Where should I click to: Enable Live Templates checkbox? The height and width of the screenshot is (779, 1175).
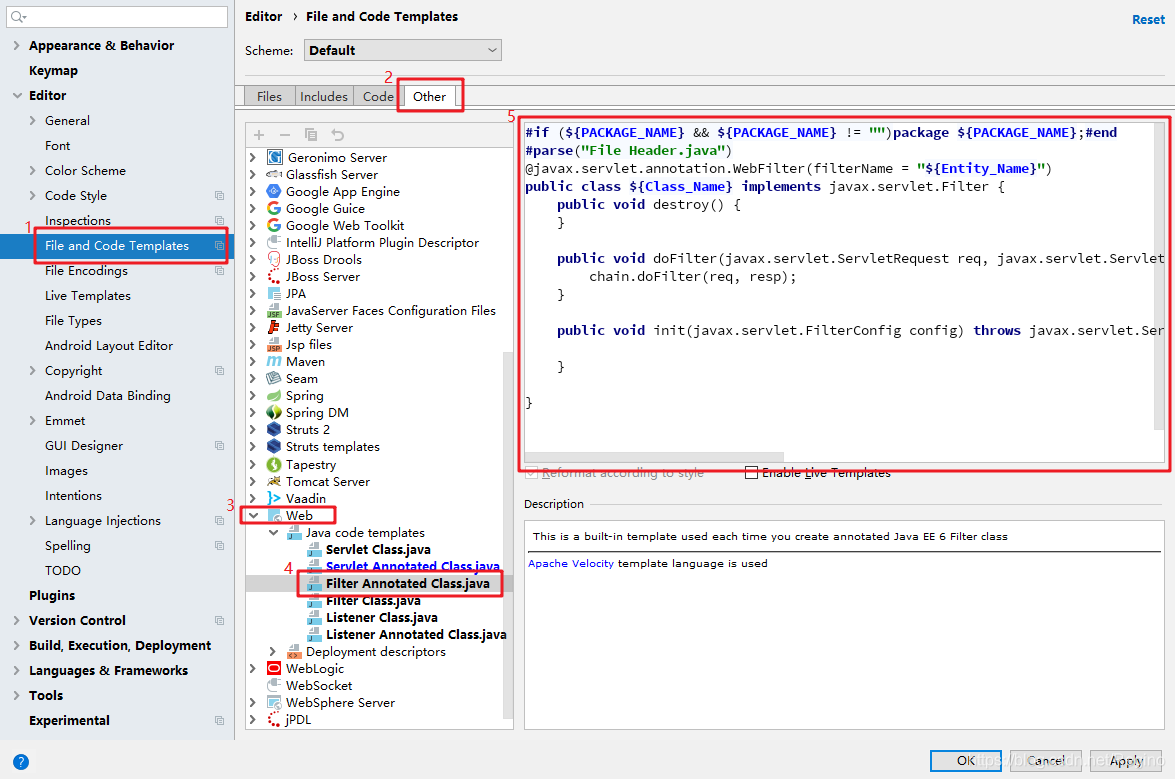(x=751, y=473)
